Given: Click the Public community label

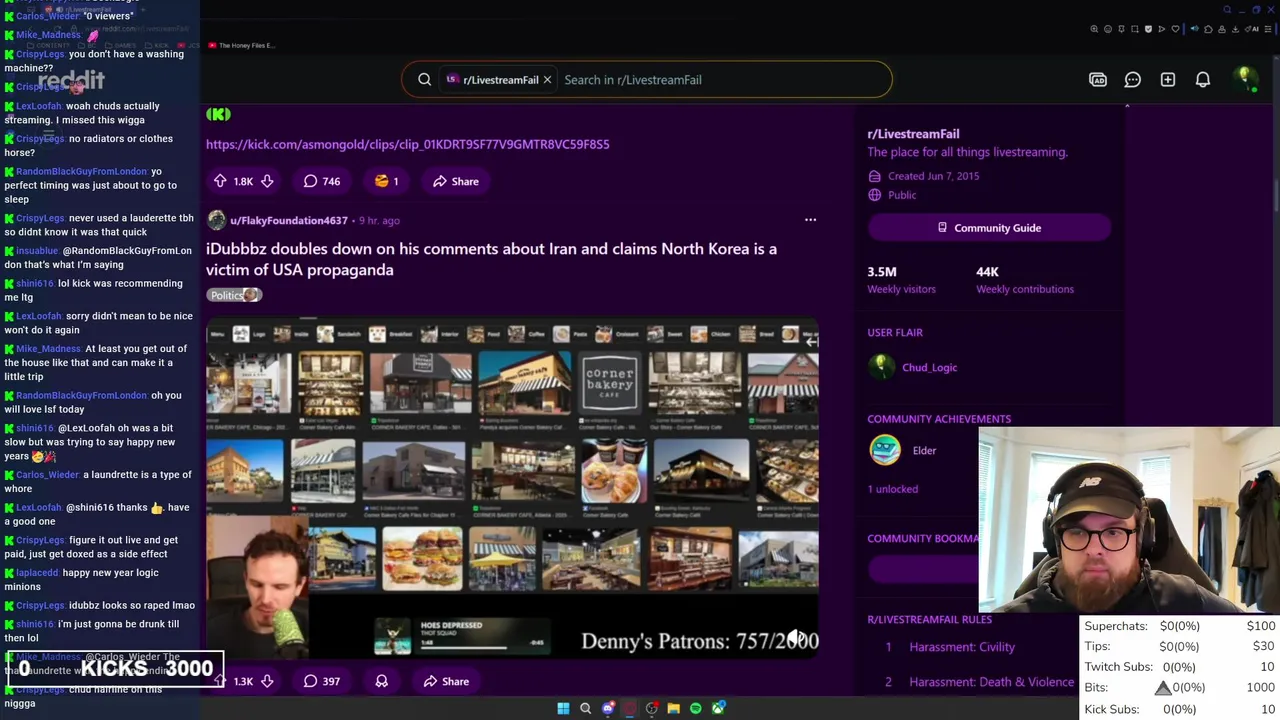Looking at the screenshot, I should pos(902,195).
